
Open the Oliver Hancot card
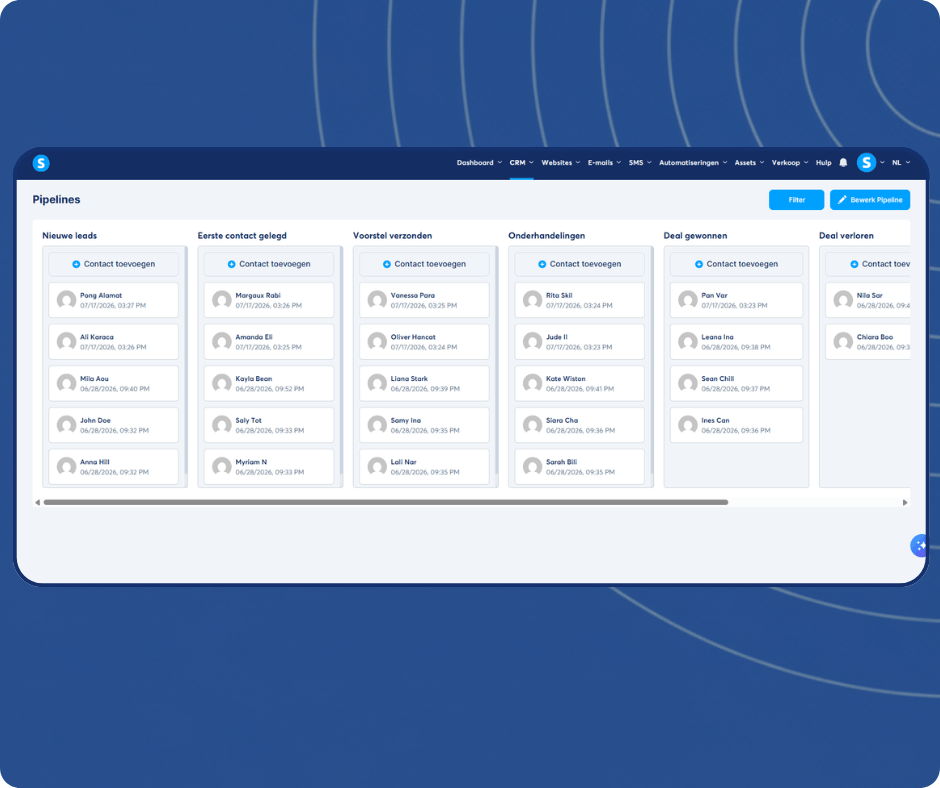coord(424,342)
